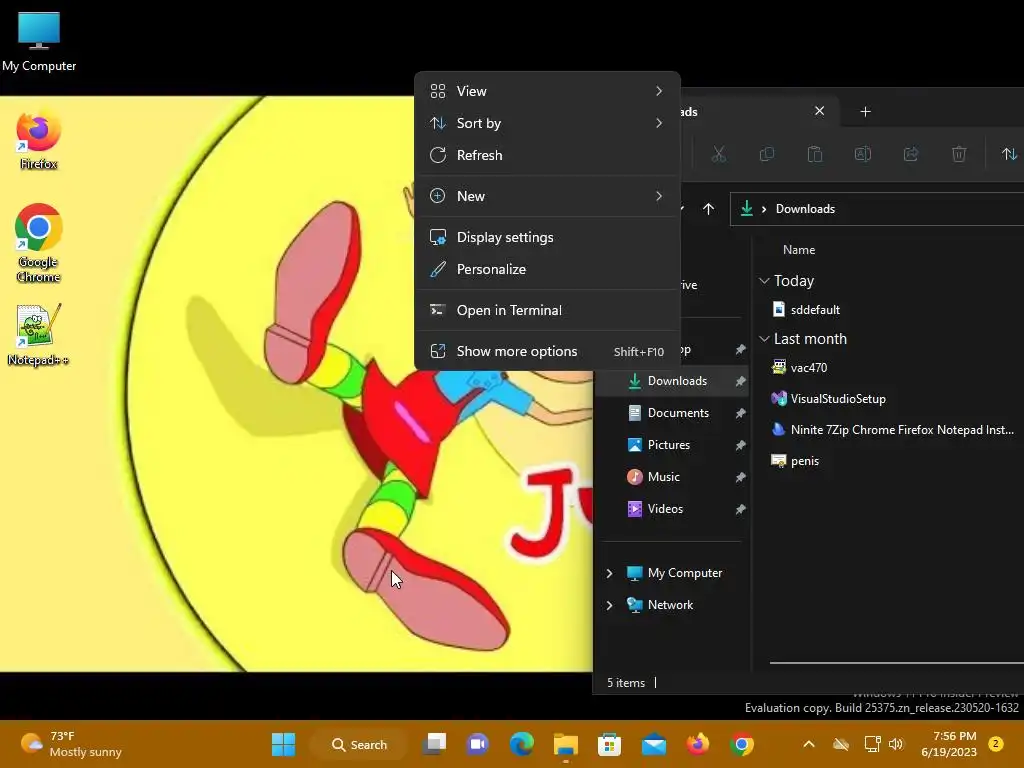Unpin Documents using its pin icon
This screenshot has height=768, width=1024.
click(740, 413)
